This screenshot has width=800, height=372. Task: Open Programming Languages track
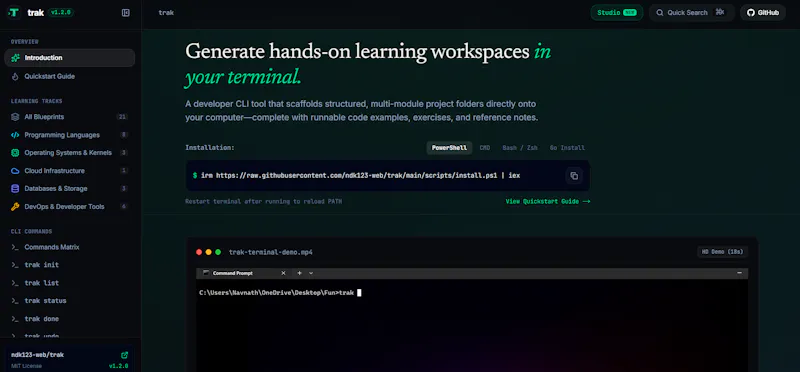(69, 135)
